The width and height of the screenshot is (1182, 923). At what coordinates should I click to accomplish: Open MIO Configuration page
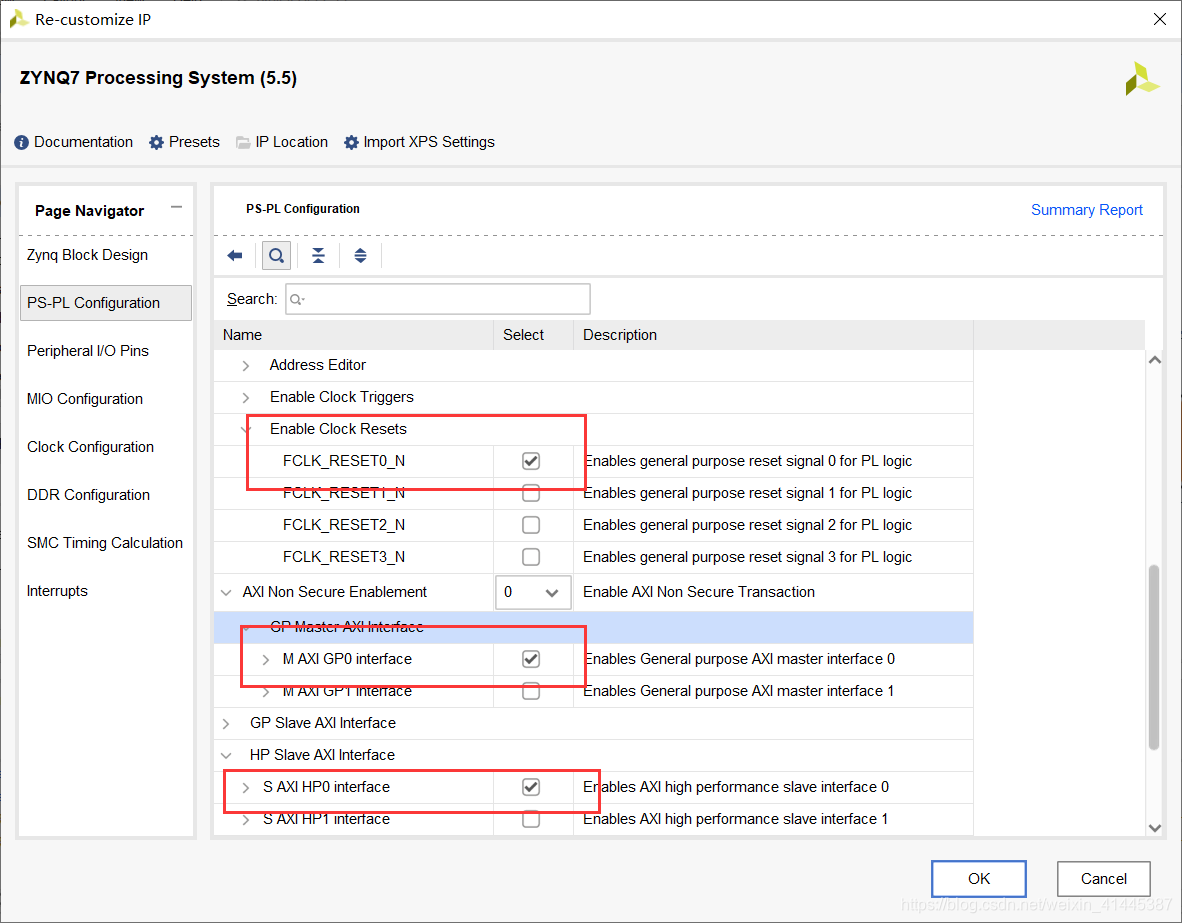pos(84,399)
